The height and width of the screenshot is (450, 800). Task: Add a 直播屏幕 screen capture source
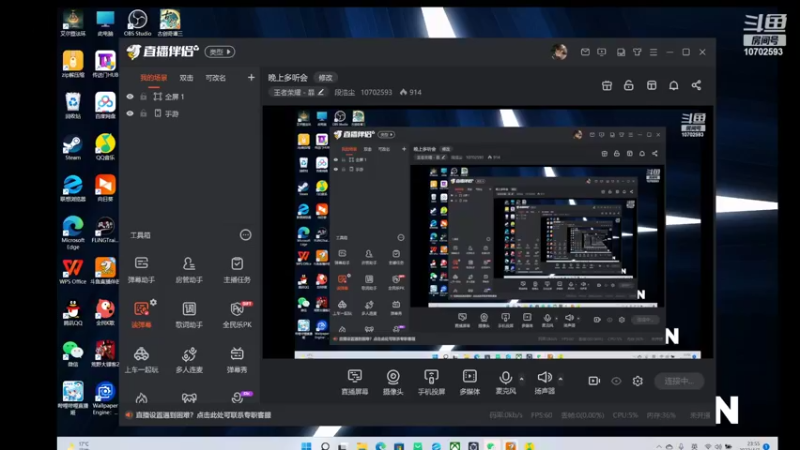pyautogui.click(x=355, y=382)
